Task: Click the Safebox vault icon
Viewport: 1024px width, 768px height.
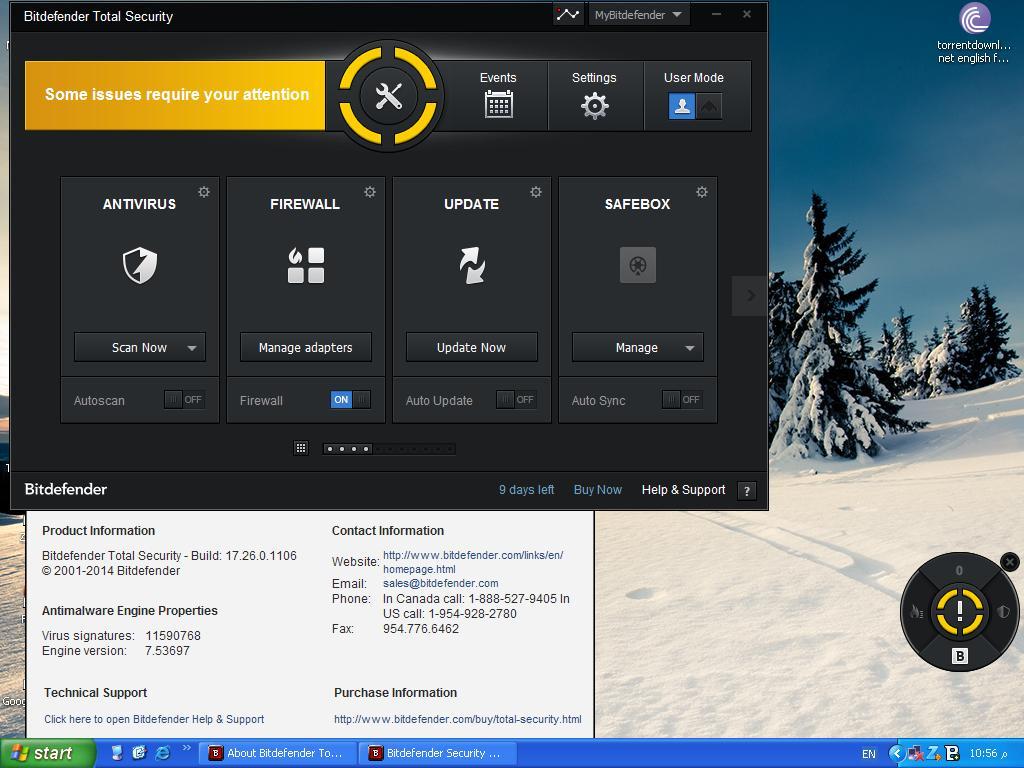Action: [637, 265]
